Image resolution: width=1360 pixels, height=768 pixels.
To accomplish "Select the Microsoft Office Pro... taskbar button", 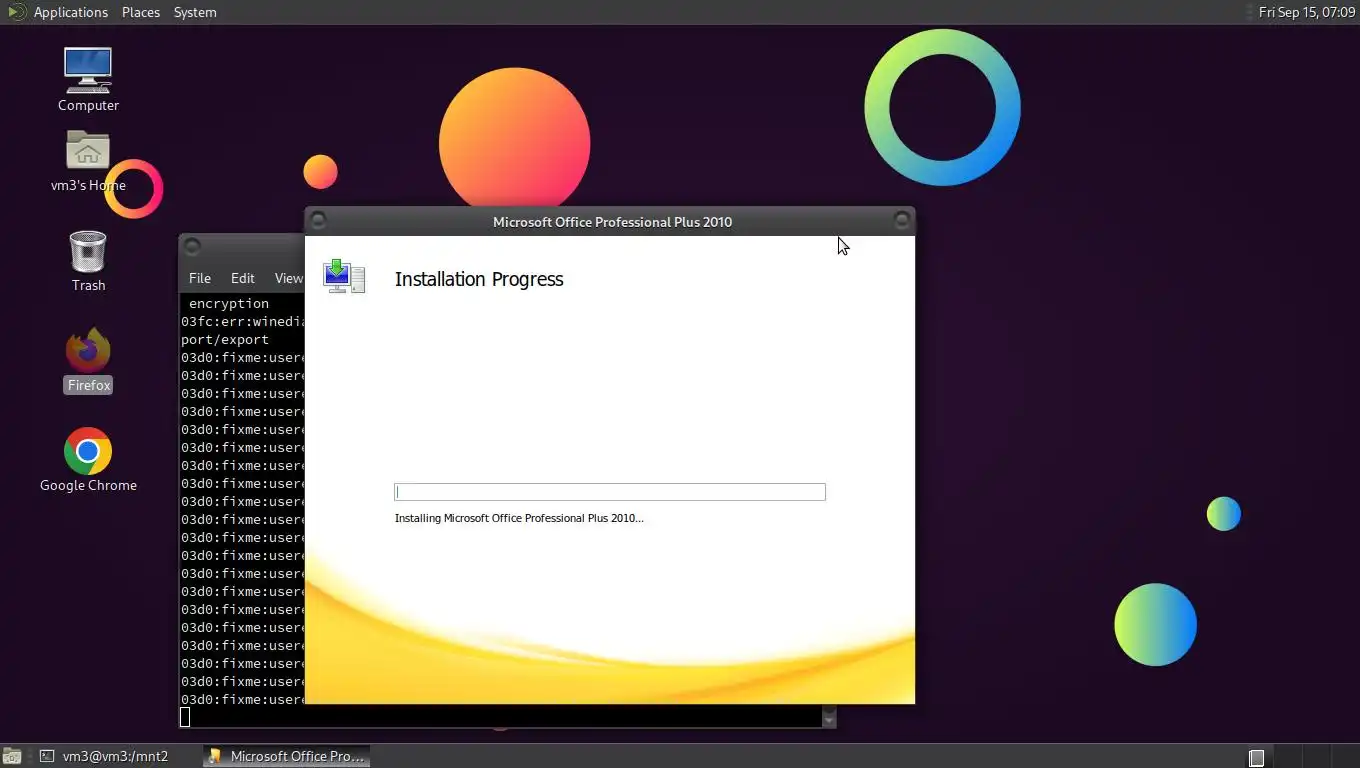I will pyautogui.click(x=287, y=756).
